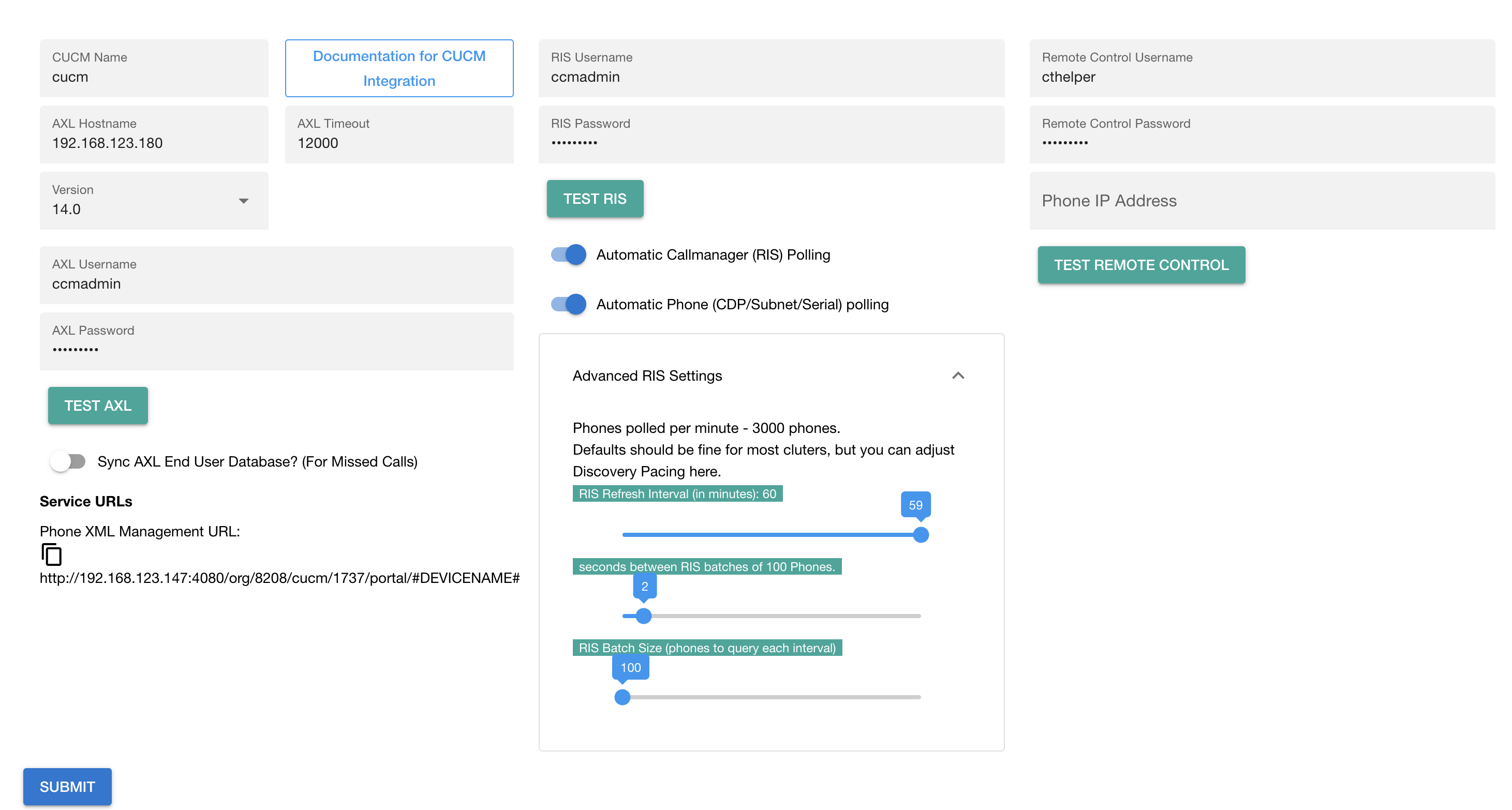
Task: Open the CUCM Version dropdown
Action: [x=244, y=201]
